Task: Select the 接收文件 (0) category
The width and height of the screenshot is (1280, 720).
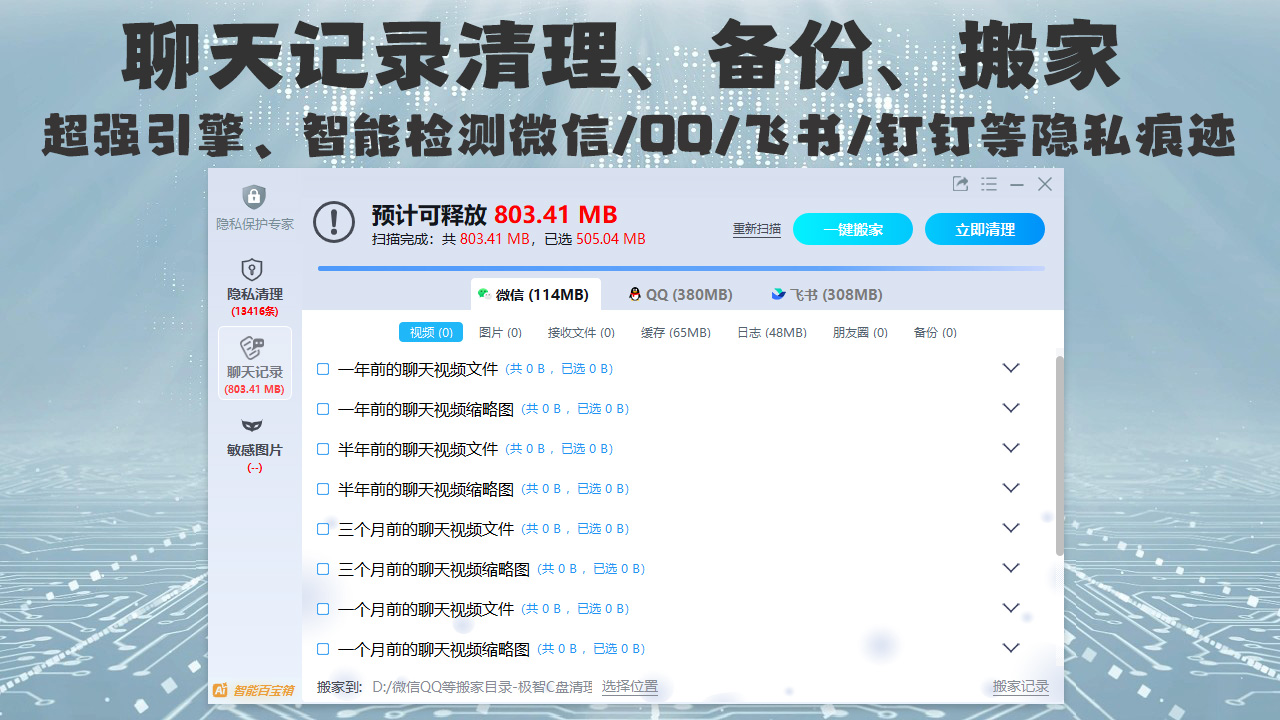Action: 581,332
